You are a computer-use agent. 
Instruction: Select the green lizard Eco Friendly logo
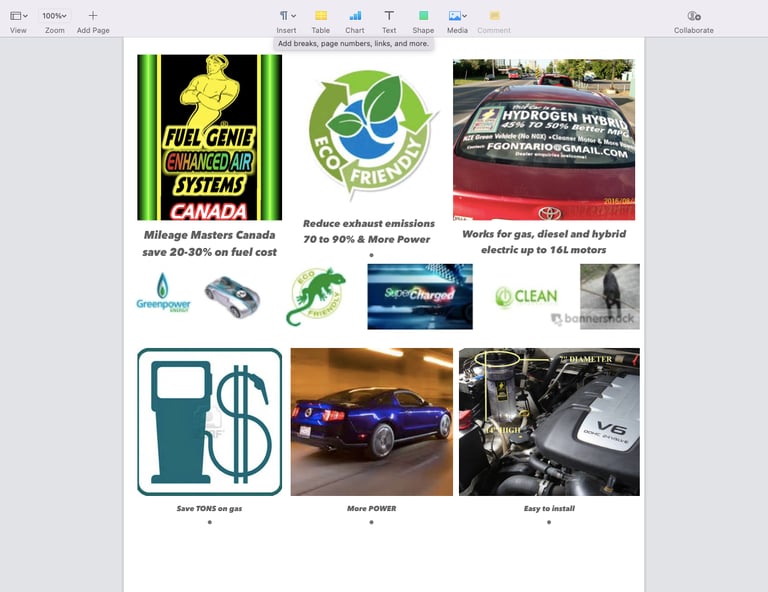coord(316,296)
